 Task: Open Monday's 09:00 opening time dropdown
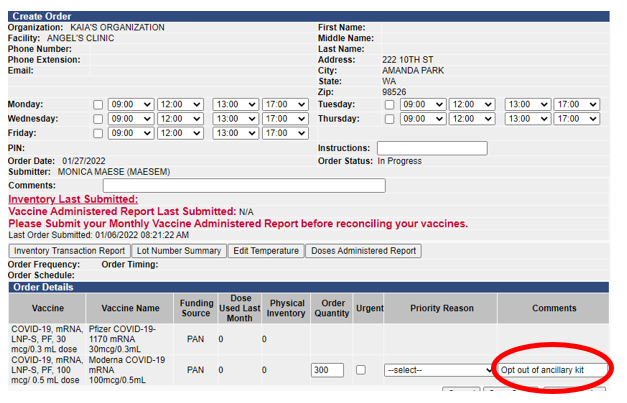[131, 105]
